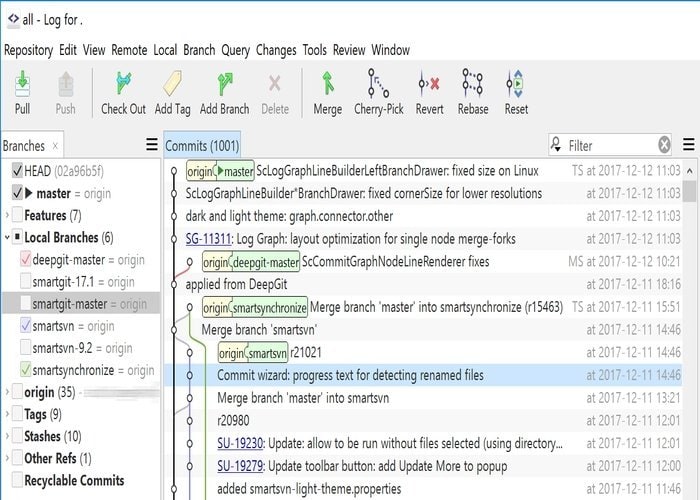
Task: Open the Remote menu
Action: pyautogui.click(x=129, y=50)
